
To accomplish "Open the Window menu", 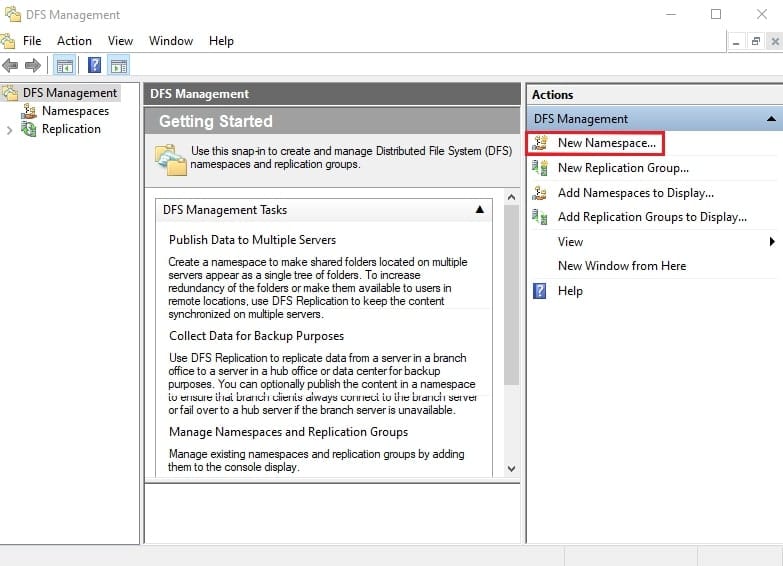I will 171,41.
